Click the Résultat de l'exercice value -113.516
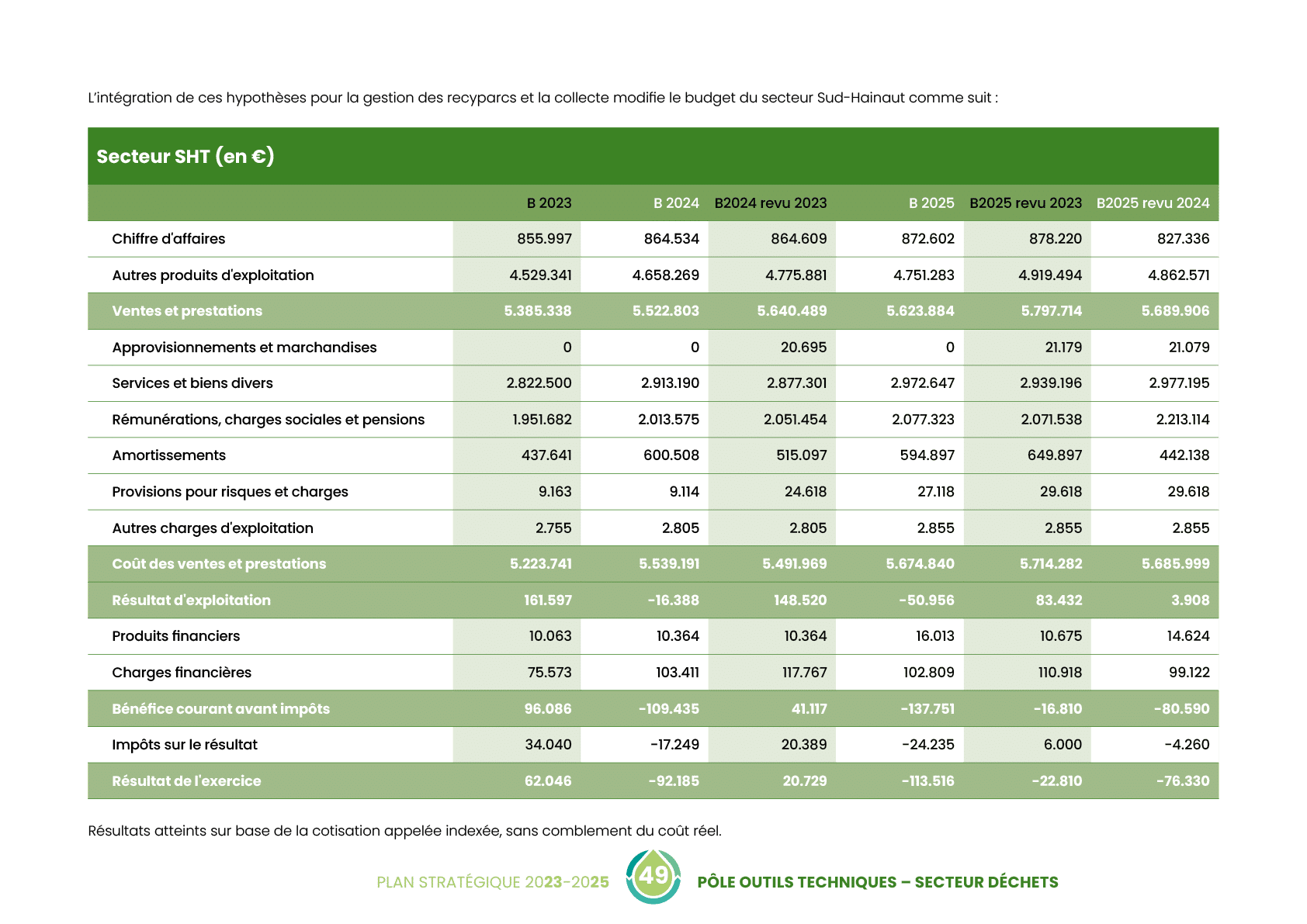Image resolution: width=1307 pixels, height=924 pixels. (927, 781)
